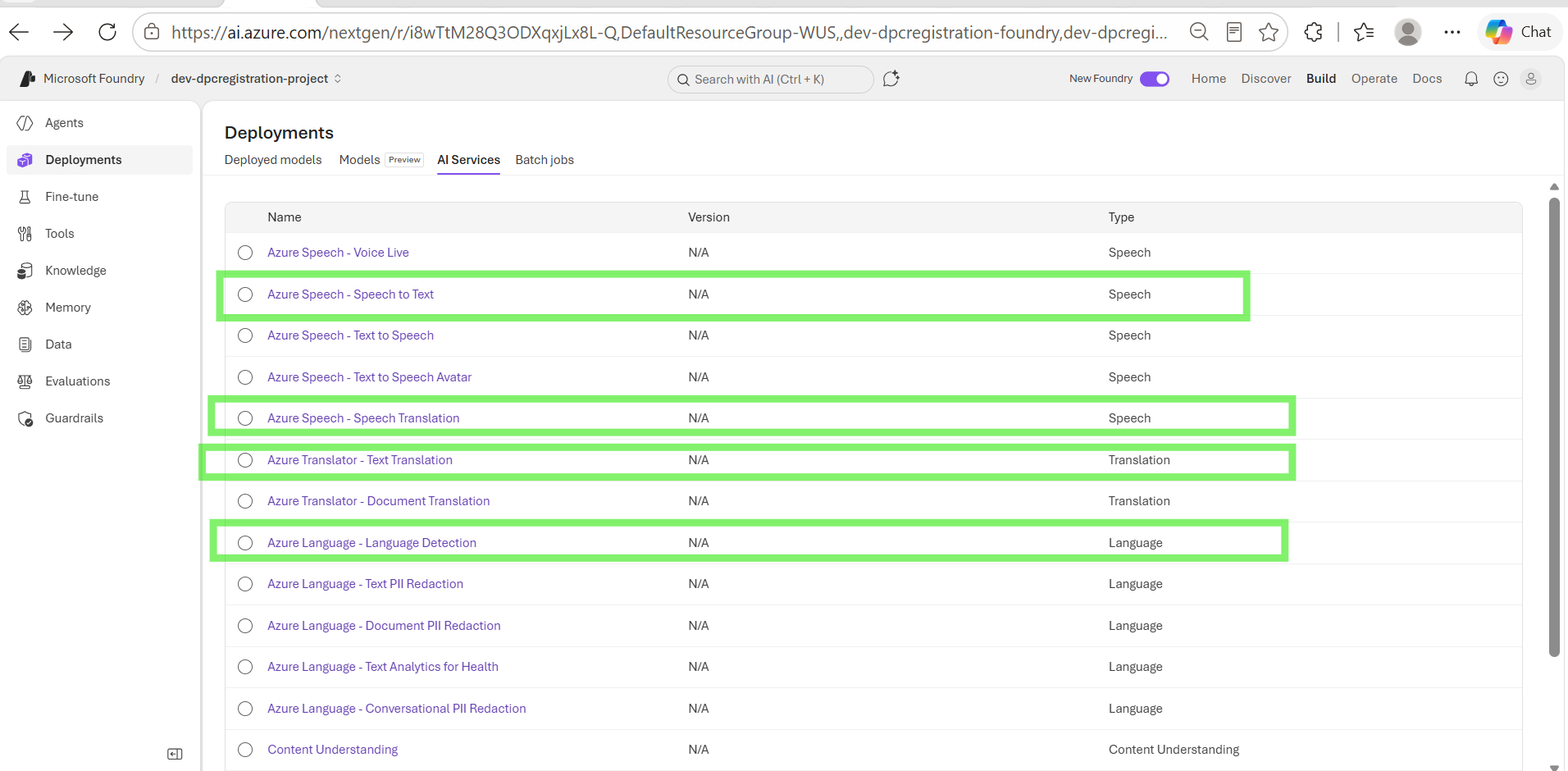This screenshot has width=1568, height=771.
Task: Open the feedback smiley icon
Action: pyautogui.click(x=1501, y=79)
